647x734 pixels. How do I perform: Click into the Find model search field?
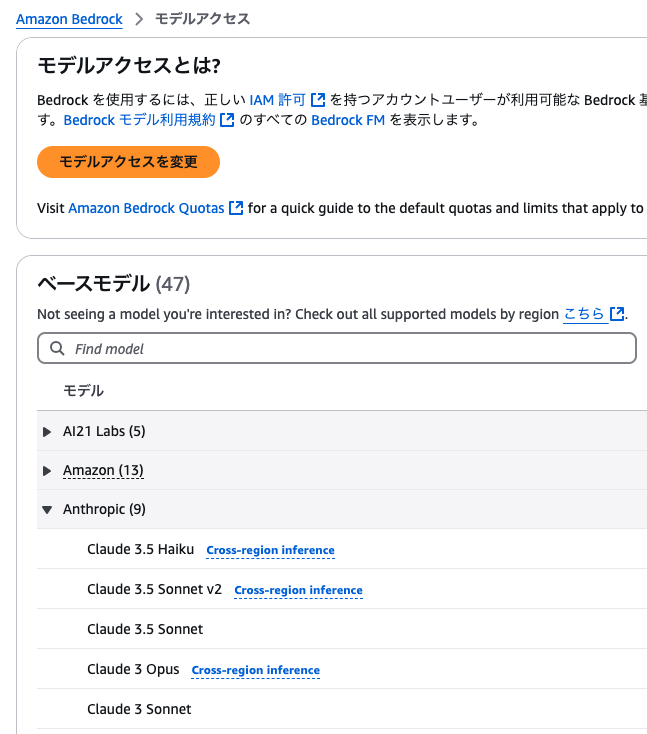tap(340, 349)
